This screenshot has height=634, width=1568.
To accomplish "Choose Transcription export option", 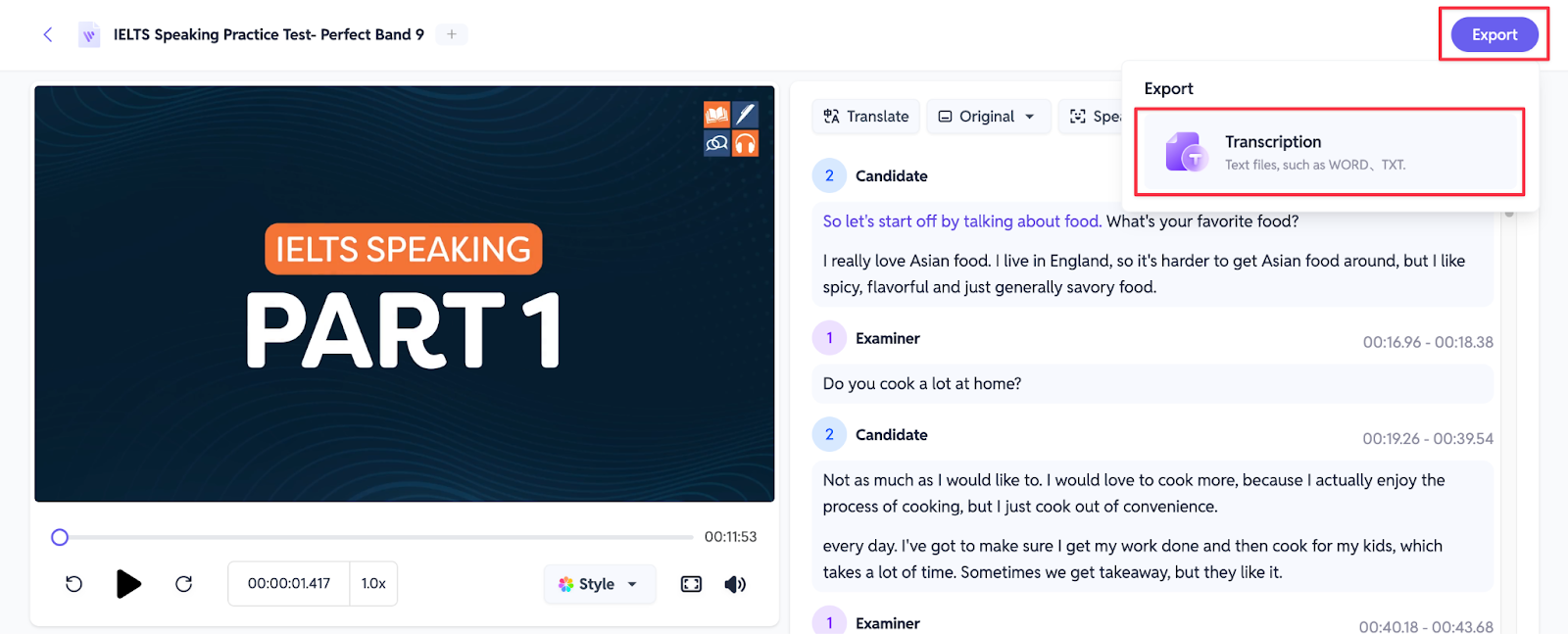I will click(1330, 152).
